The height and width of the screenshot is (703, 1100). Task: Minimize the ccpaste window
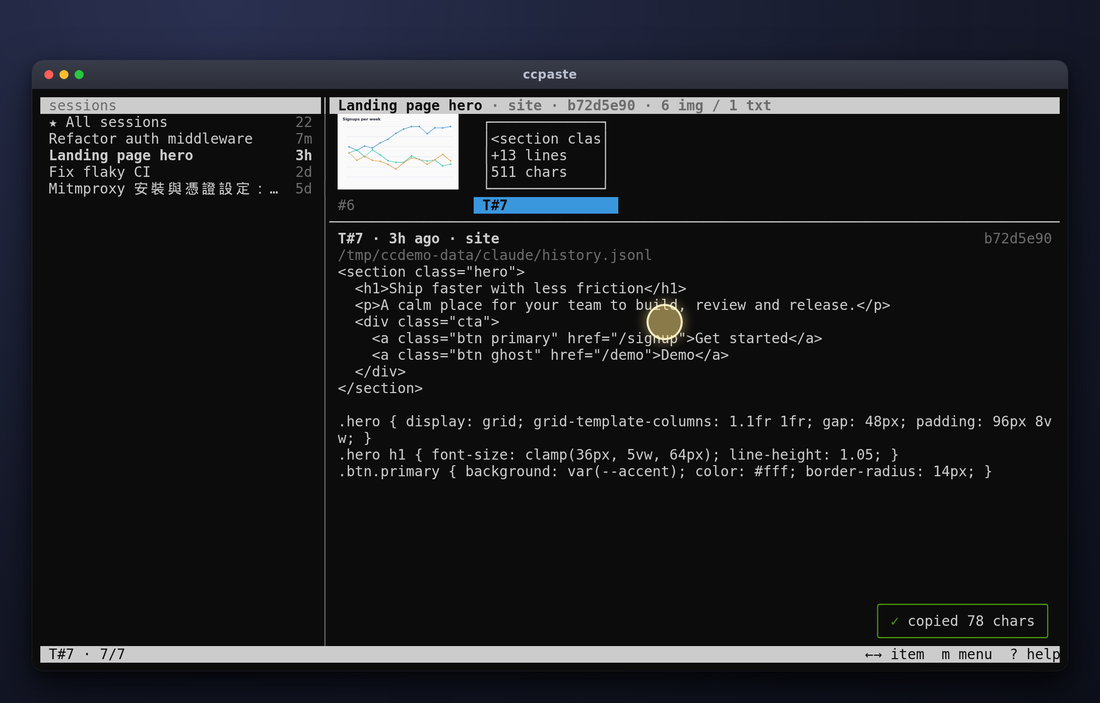pyautogui.click(x=64, y=74)
